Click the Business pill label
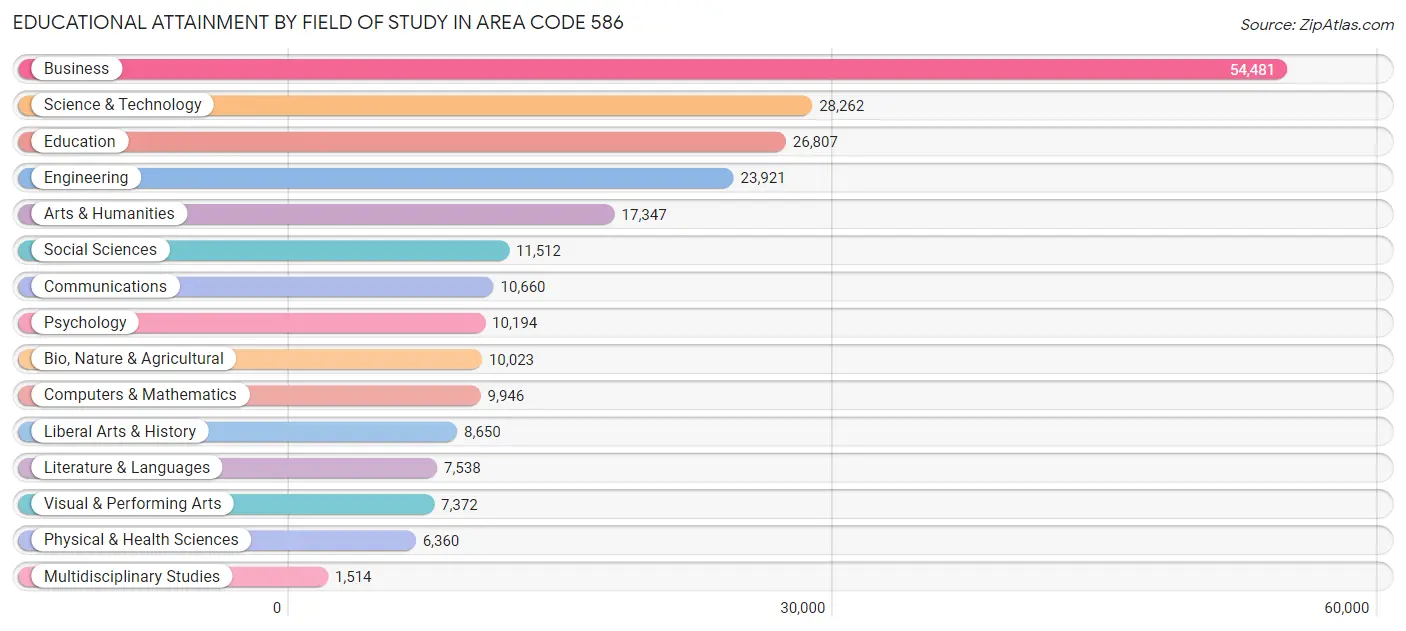Screen dimensions: 1406x631 tap(75, 68)
